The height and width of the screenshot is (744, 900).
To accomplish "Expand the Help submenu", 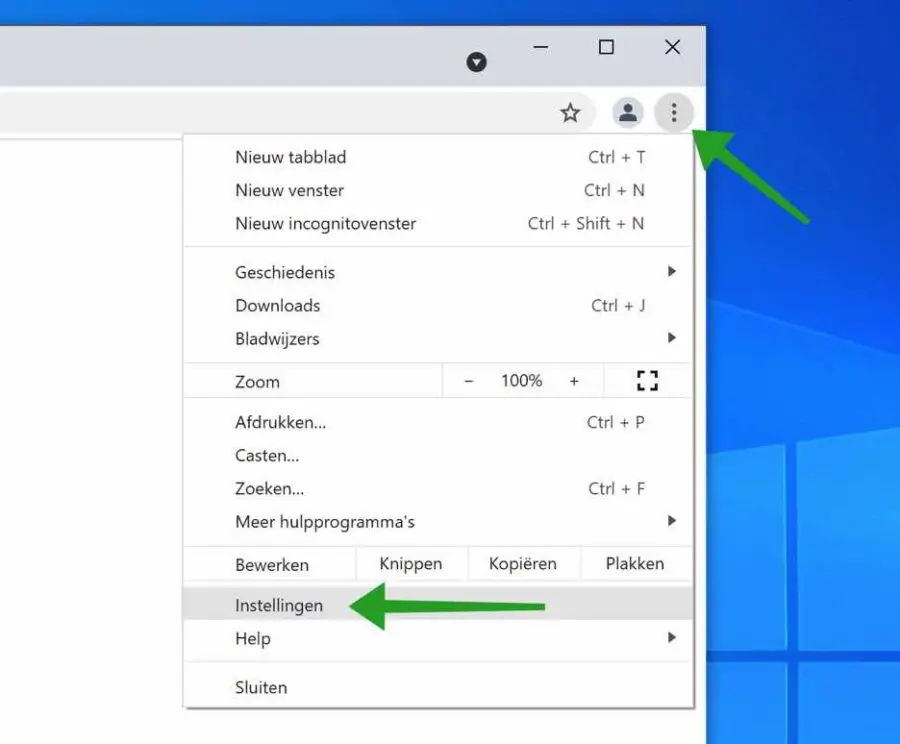I will point(438,638).
